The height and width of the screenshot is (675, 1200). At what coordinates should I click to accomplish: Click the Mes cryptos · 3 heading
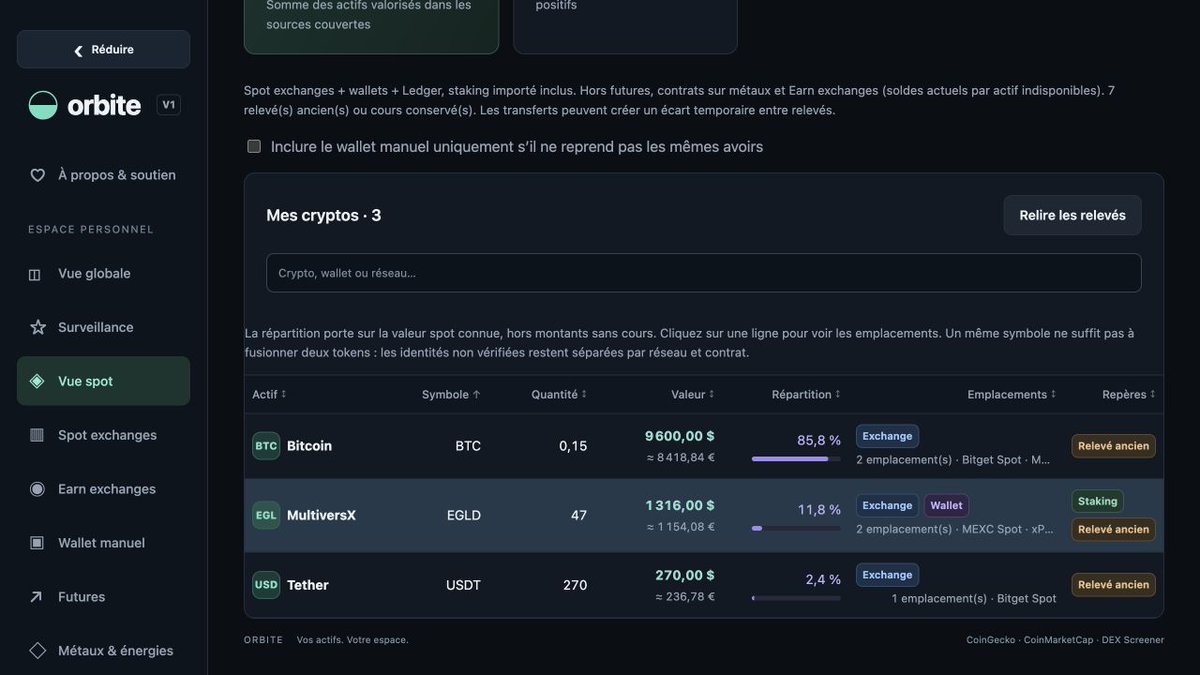pyautogui.click(x=324, y=215)
